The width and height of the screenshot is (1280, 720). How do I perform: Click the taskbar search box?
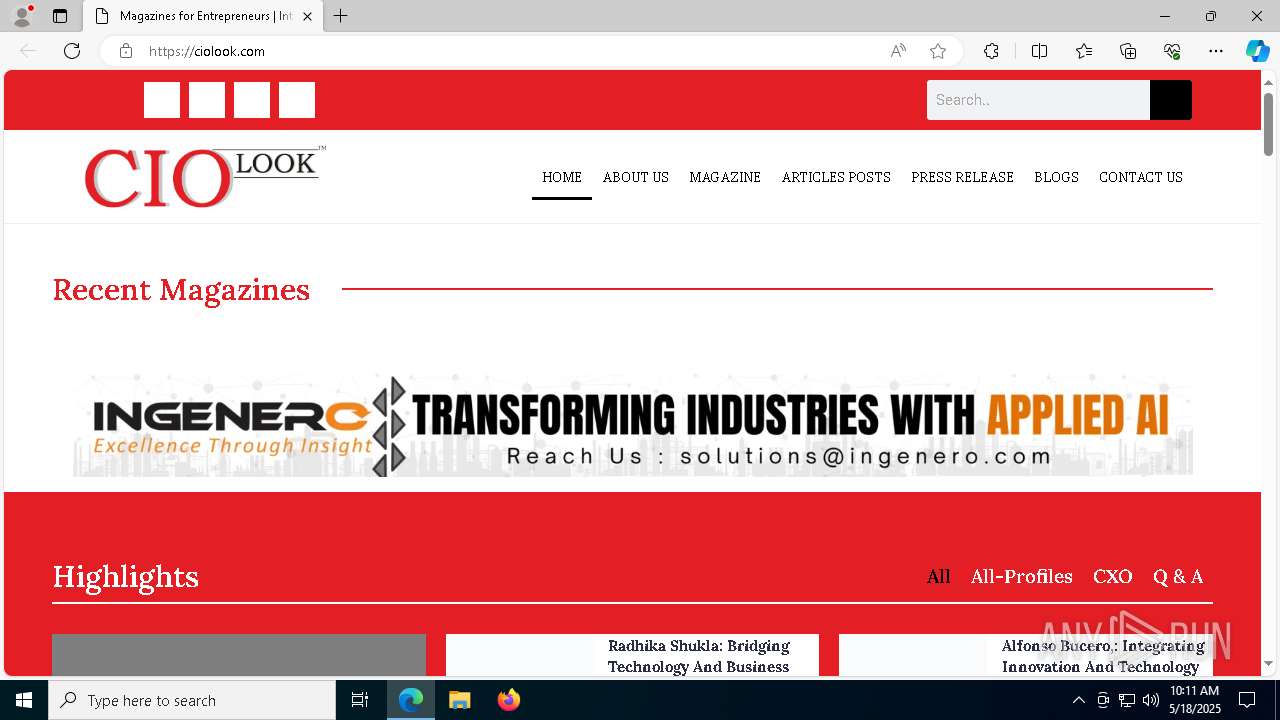192,700
